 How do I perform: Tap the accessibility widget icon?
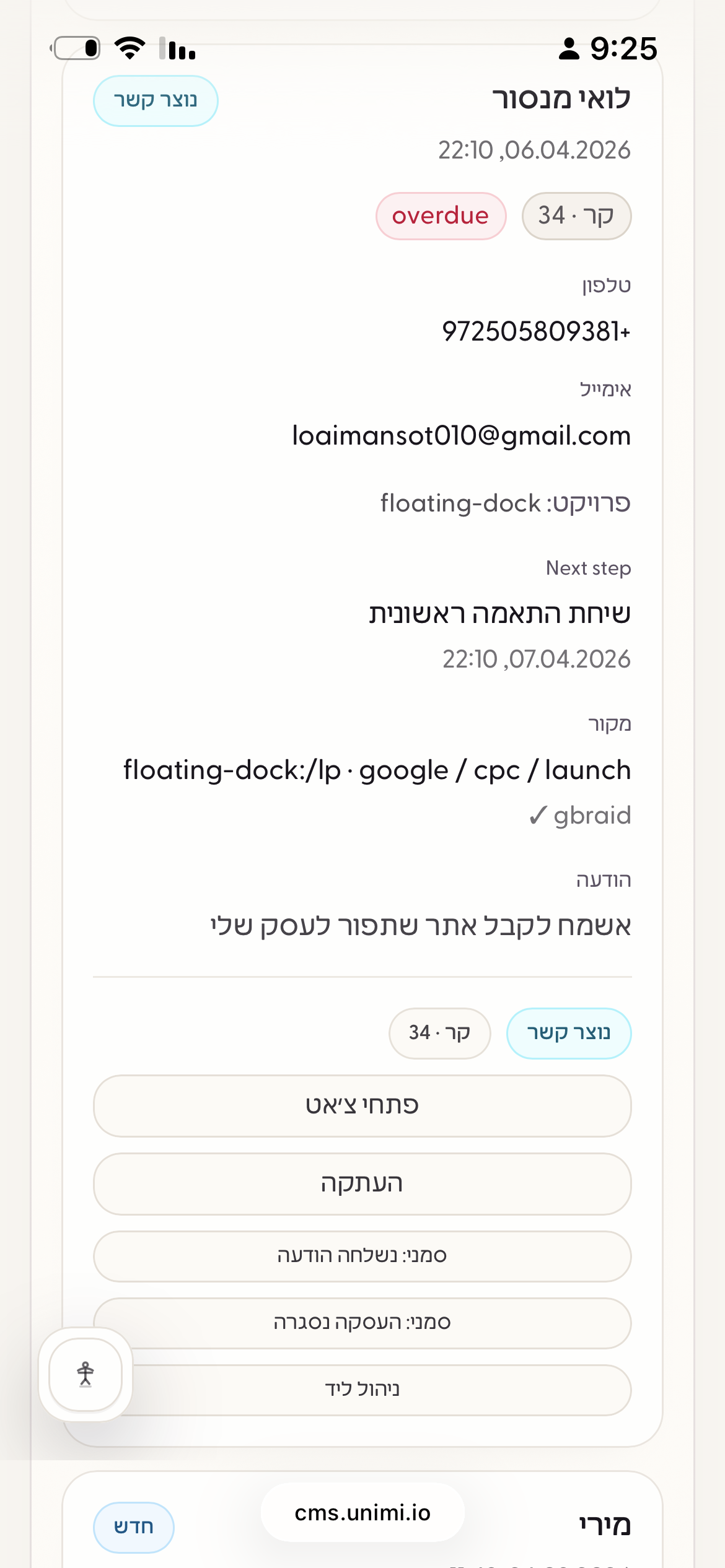pyautogui.click(x=86, y=1374)
